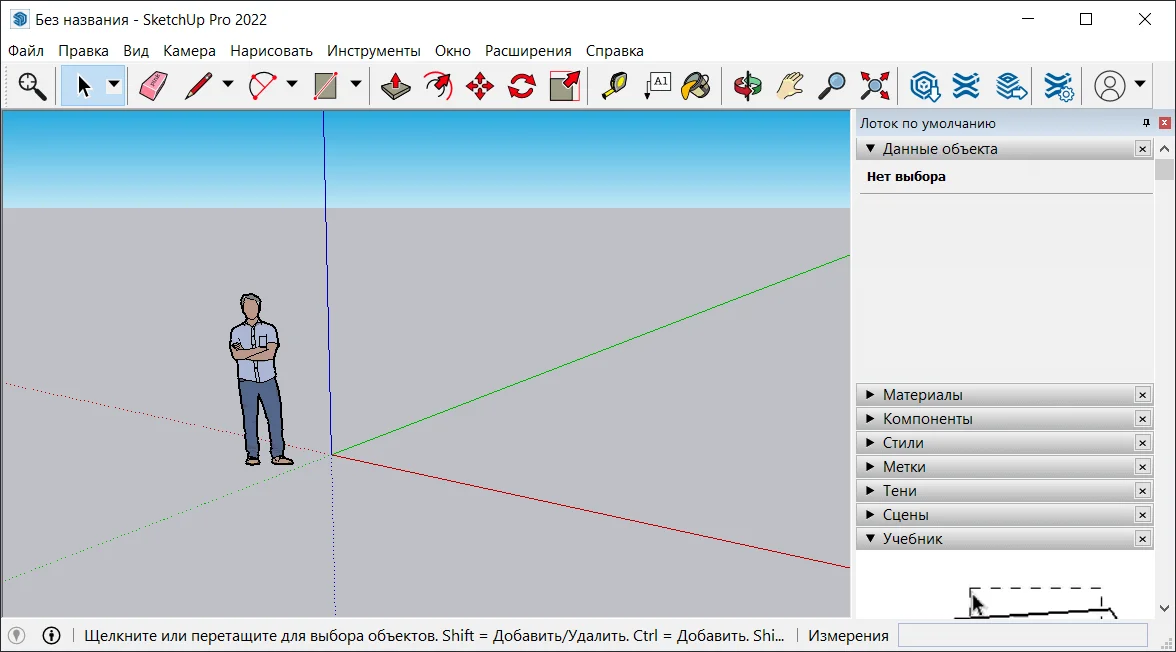Close the Стили panel
1176x652 pixels.
pos(1142,443)
